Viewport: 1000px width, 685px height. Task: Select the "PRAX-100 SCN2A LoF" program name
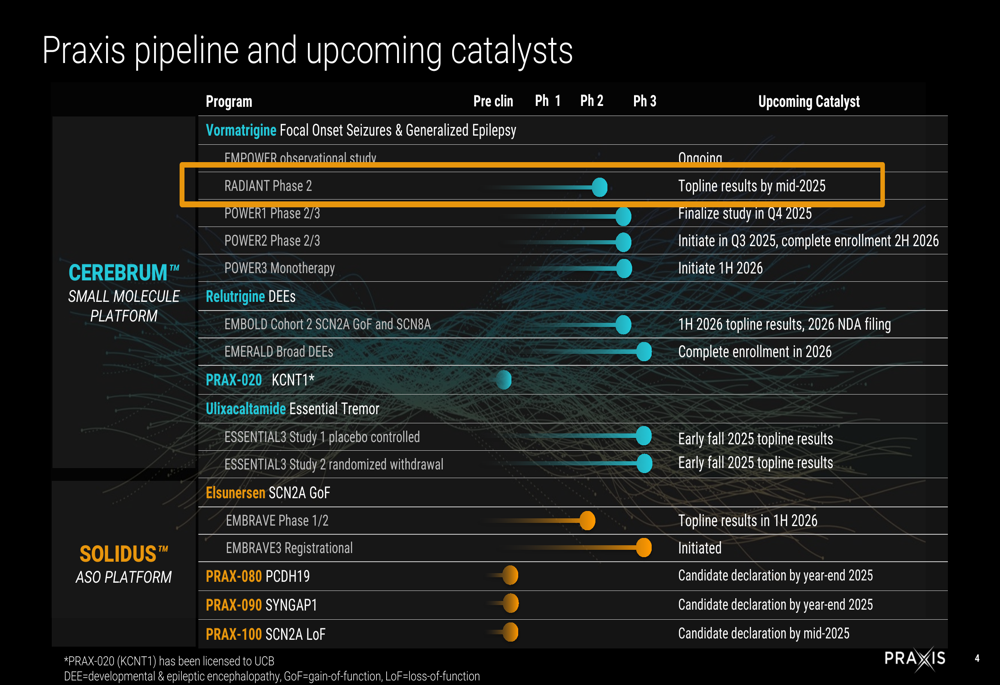[265, 635]
